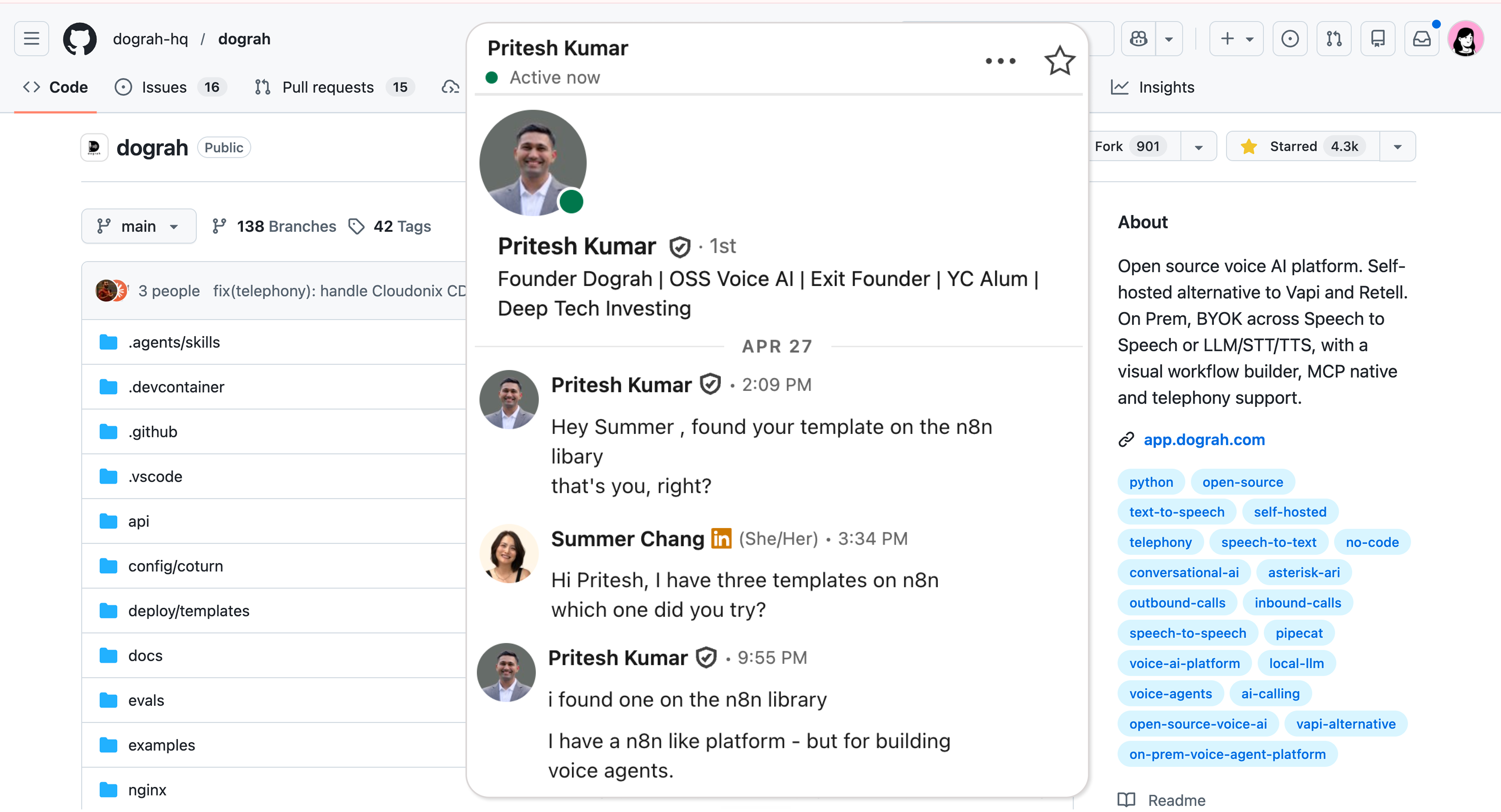Open Pritesh Kumar's large profile photo
Image resolution: width=1501 pixels, height=812 pixels.
[x=533, y=163]
